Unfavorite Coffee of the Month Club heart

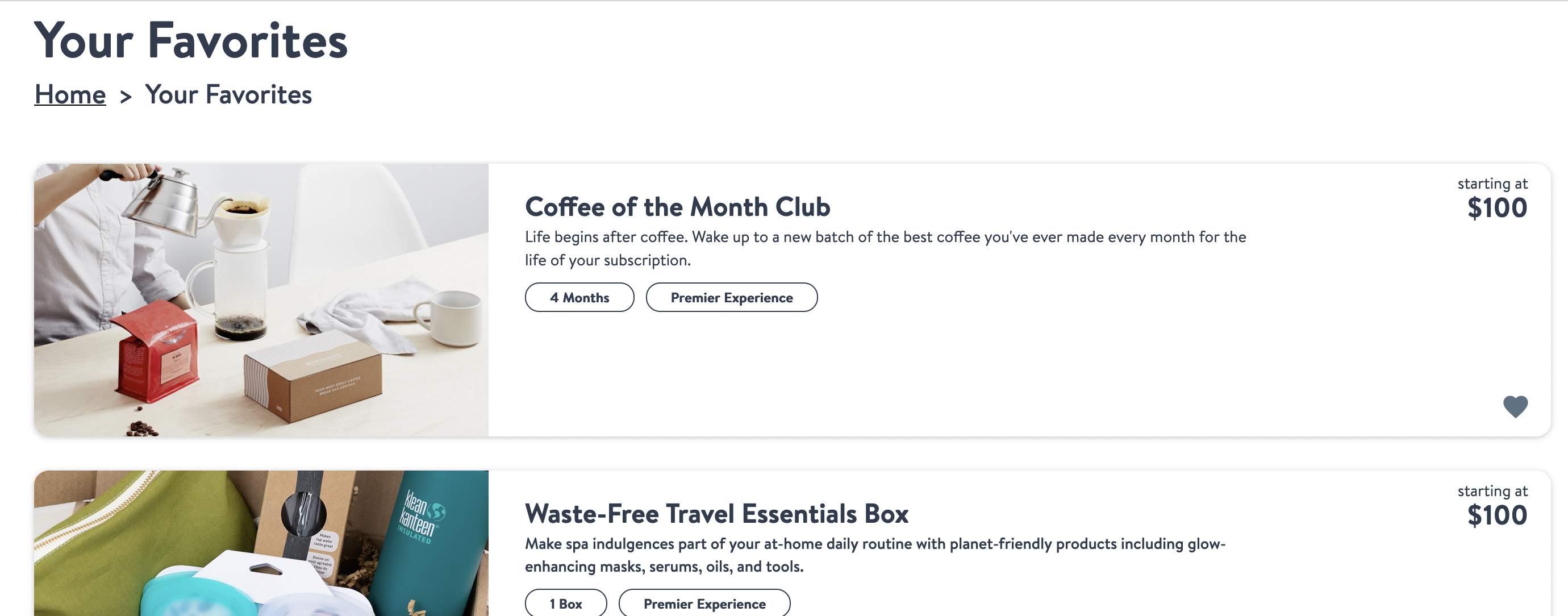pos(1515,407)
